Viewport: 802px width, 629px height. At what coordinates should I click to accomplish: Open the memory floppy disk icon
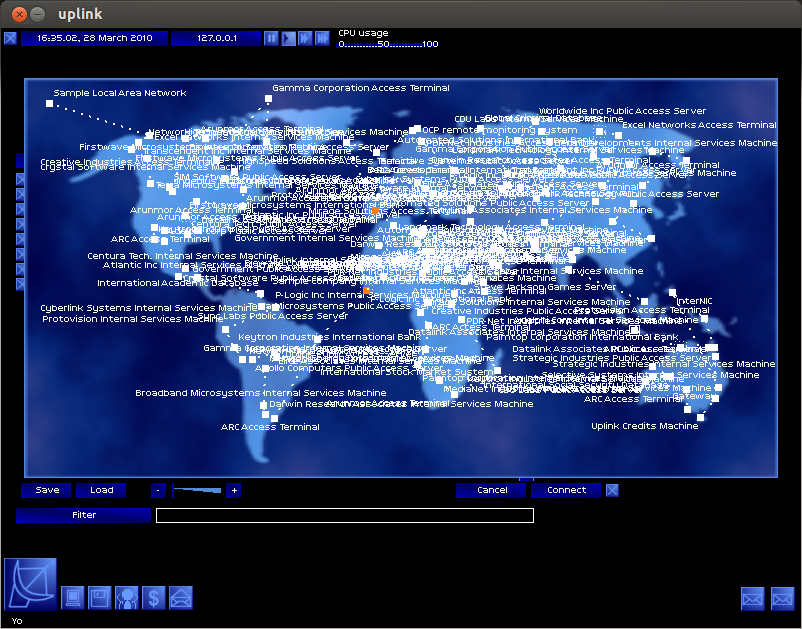tap(100, 597)
